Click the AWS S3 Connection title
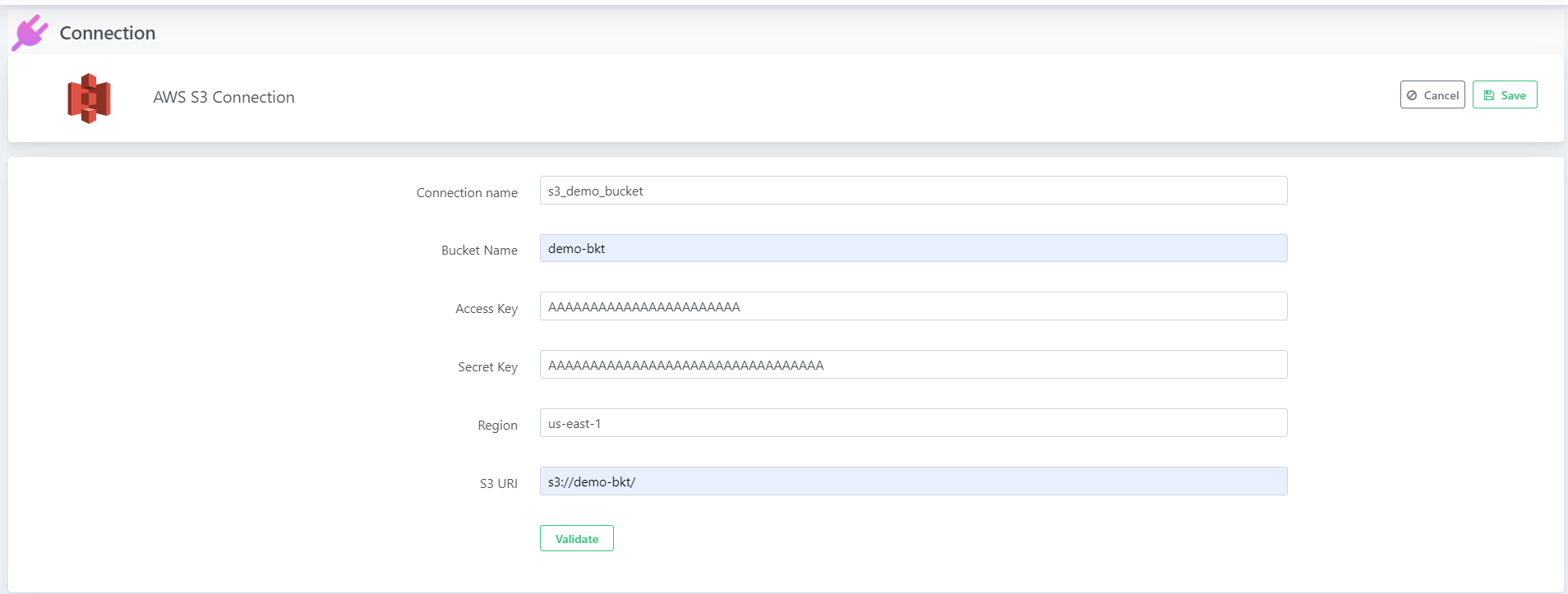This screenshot has height=594, width=1568. (224, 97)
